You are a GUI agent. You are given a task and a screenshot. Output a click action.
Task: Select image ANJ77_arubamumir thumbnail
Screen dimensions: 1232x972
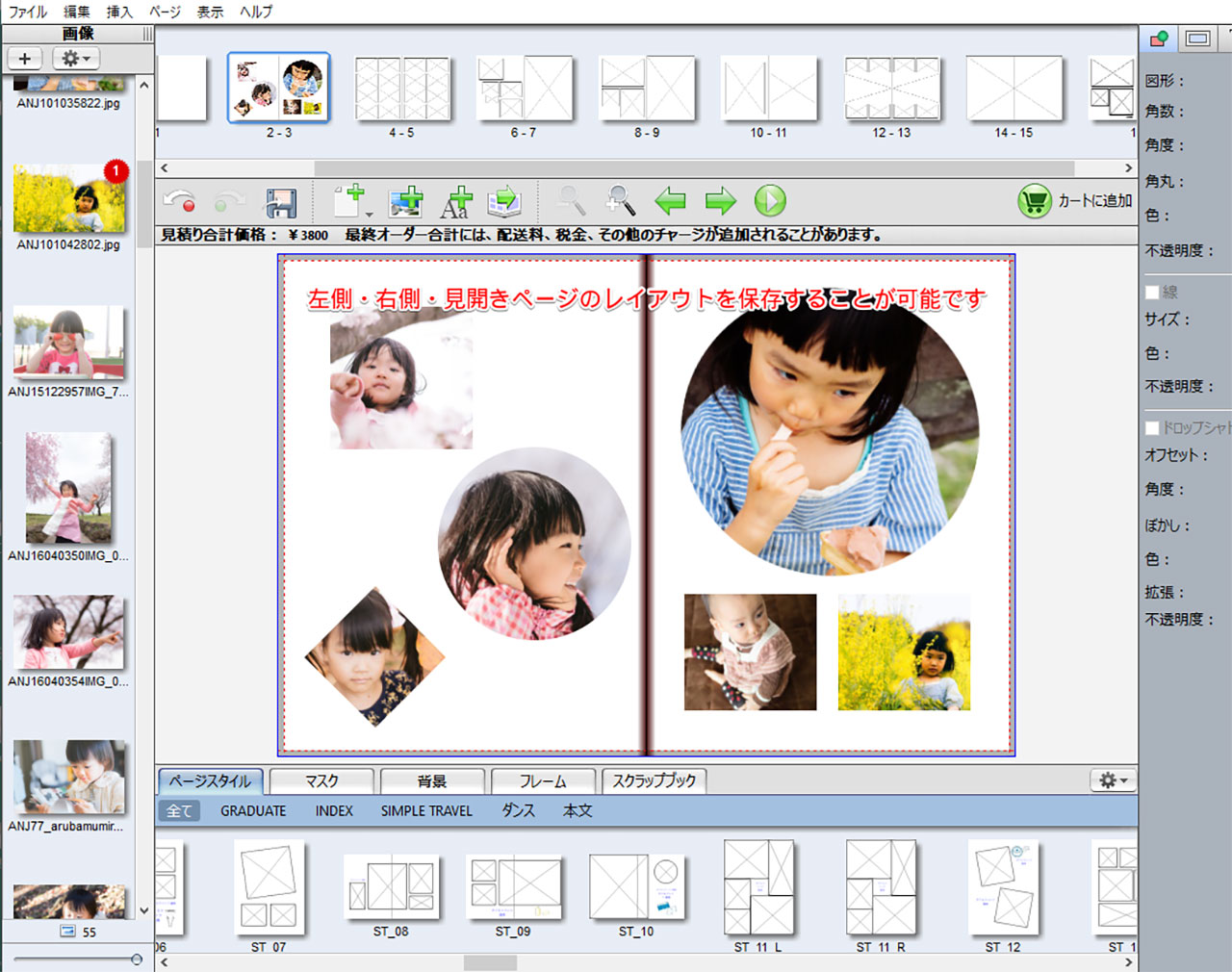[x=68, y=777]
